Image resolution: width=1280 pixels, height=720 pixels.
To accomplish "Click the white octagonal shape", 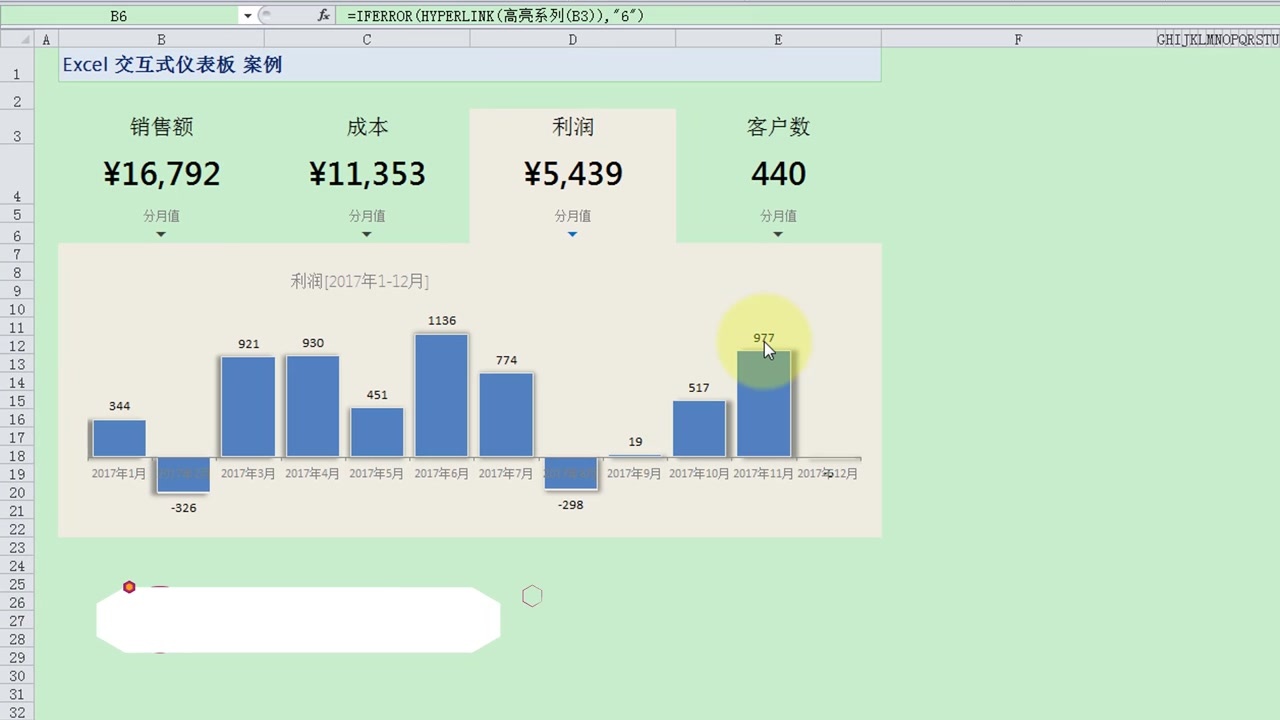I will [298, 620].
